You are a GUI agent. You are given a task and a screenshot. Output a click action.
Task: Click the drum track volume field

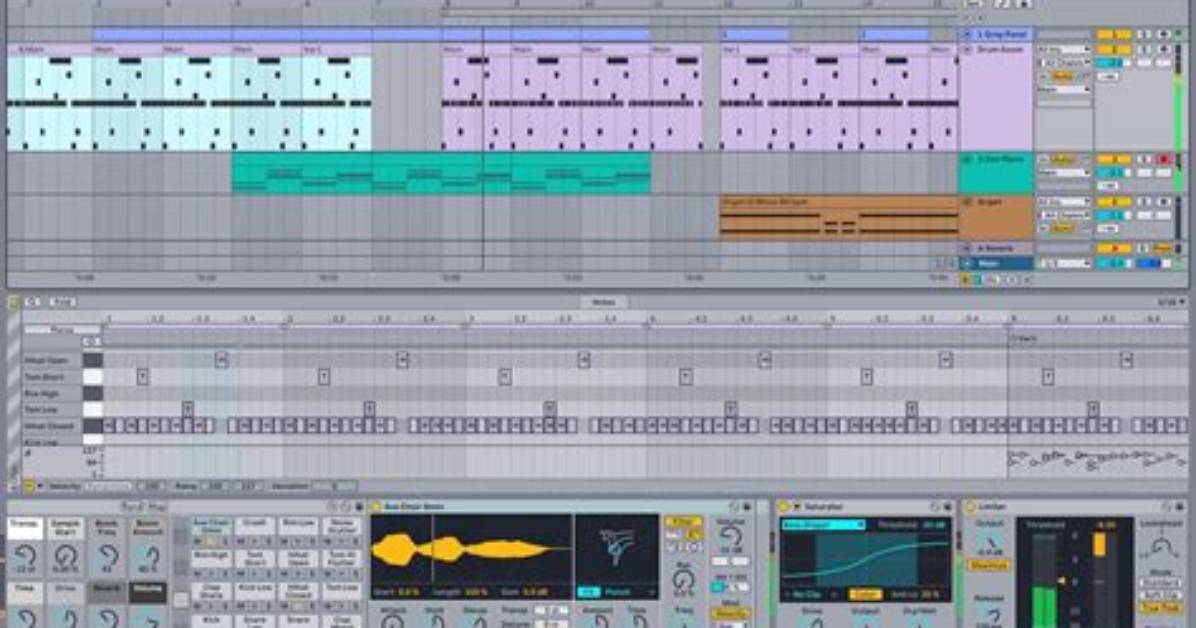(x=1114, y=63)
